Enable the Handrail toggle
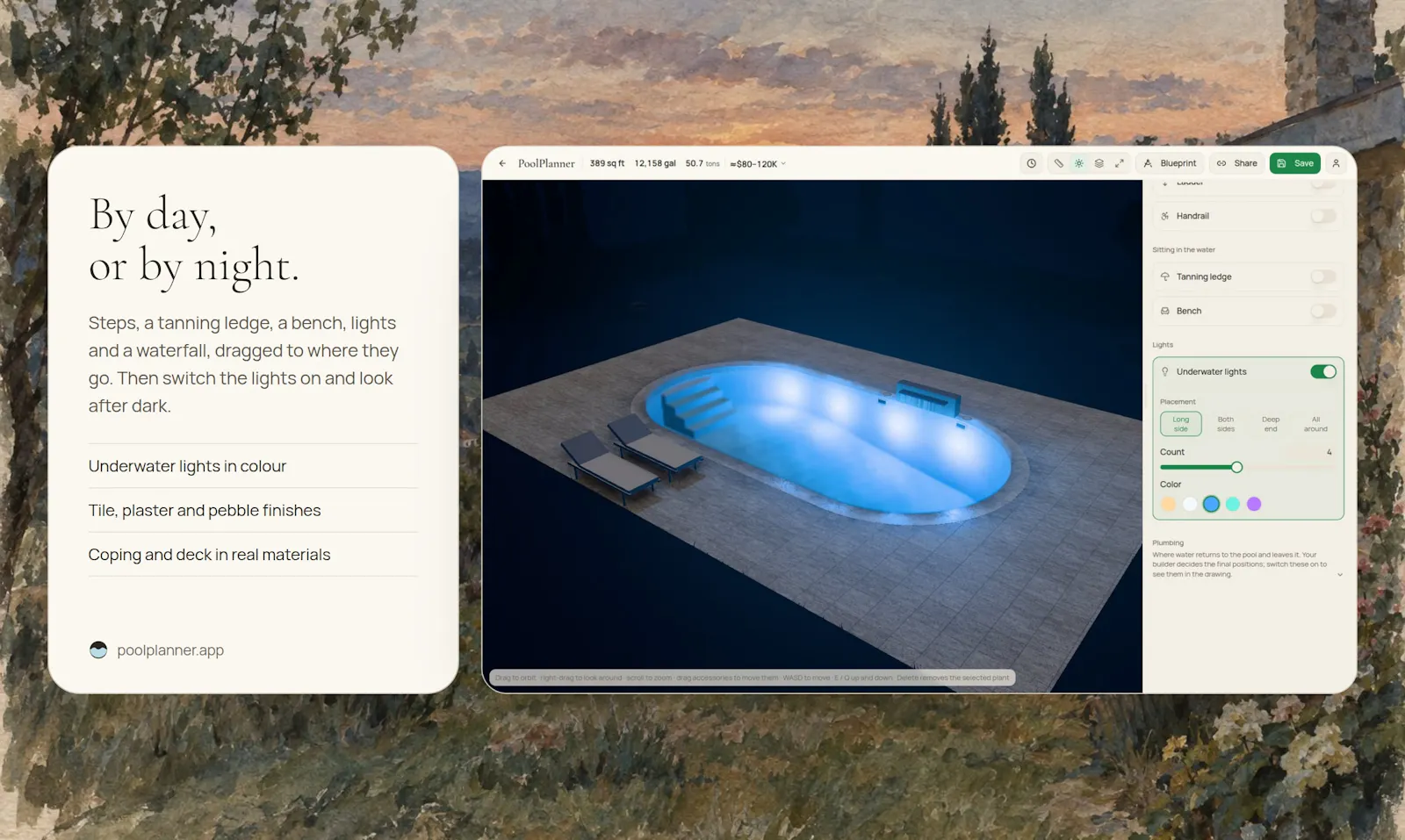Image resolution: width=1405 pixels, height=840 pixels. point(1323,216)
